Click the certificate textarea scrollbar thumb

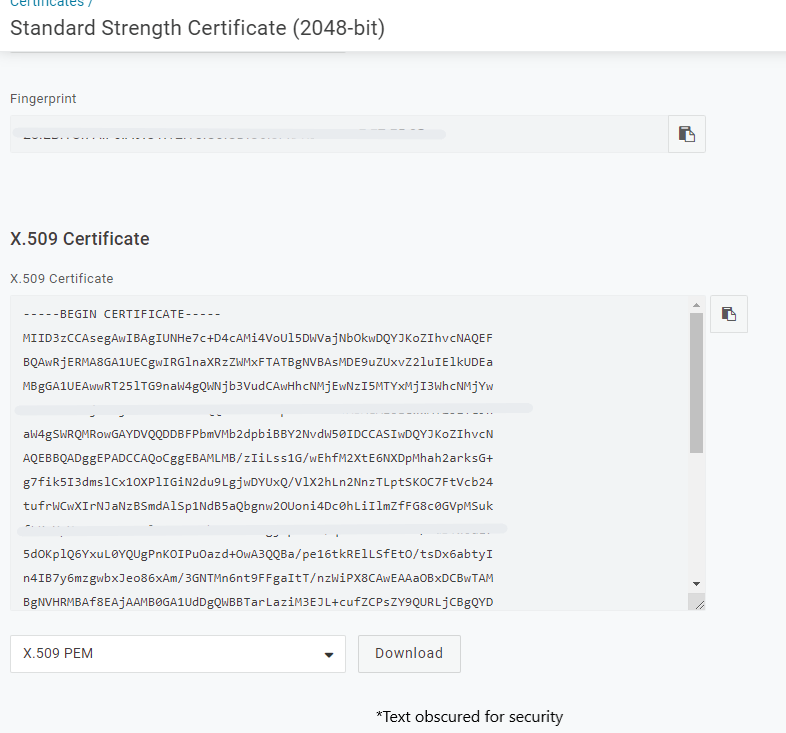pos(696,383)
